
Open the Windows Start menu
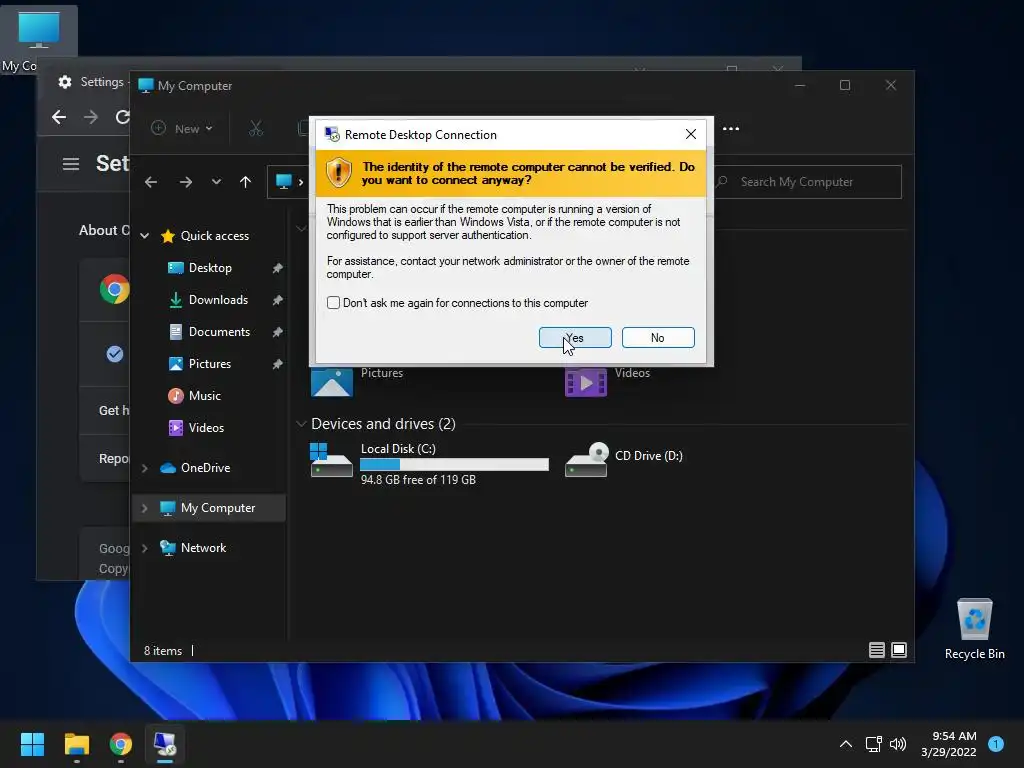point(32,744)
